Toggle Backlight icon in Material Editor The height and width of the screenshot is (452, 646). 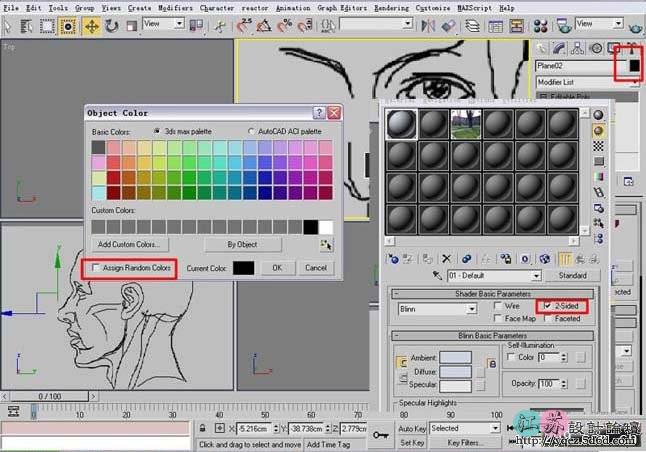pyautogui.click(x=598, y=131)
